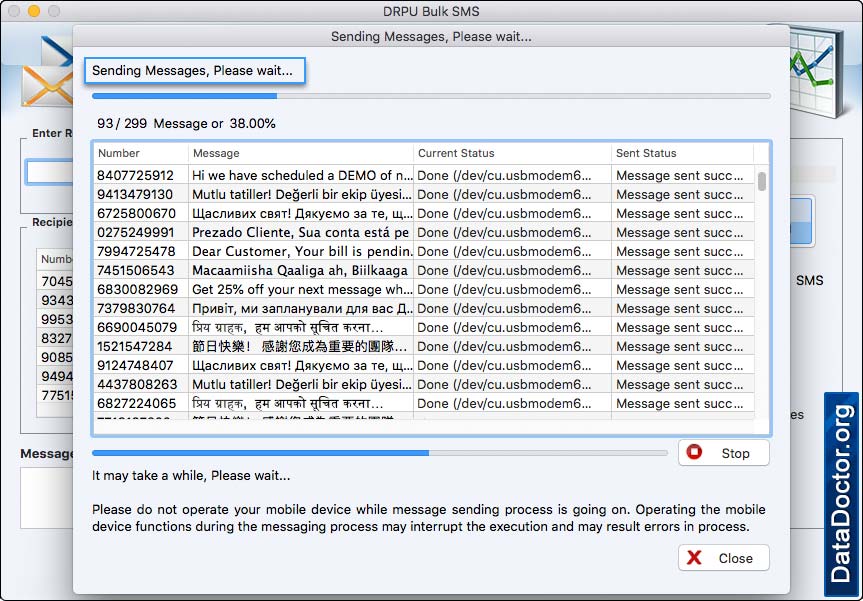
Task: Select row with number 6830082969
Action: click(x=424, y=289)
